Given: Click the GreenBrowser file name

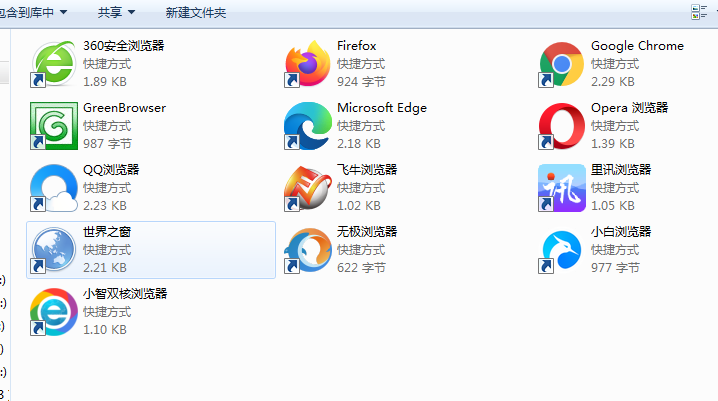Looking at the screenshot, I should (125, 108).
